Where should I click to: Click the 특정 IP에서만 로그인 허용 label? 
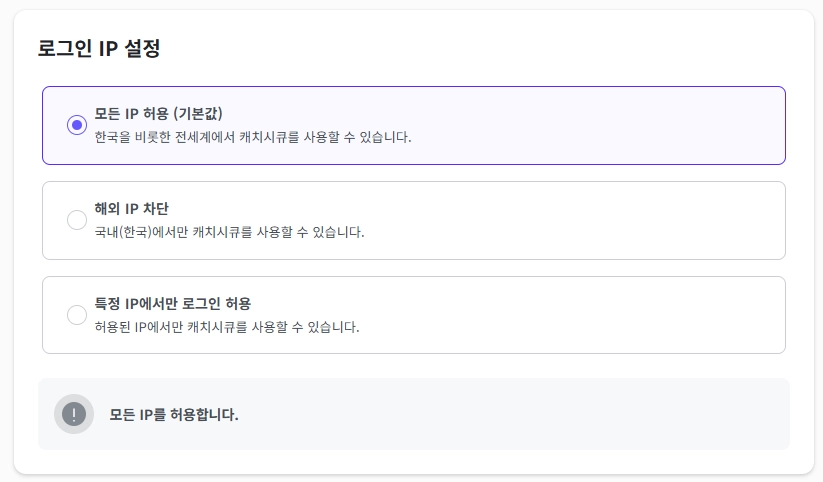point(172,303)
